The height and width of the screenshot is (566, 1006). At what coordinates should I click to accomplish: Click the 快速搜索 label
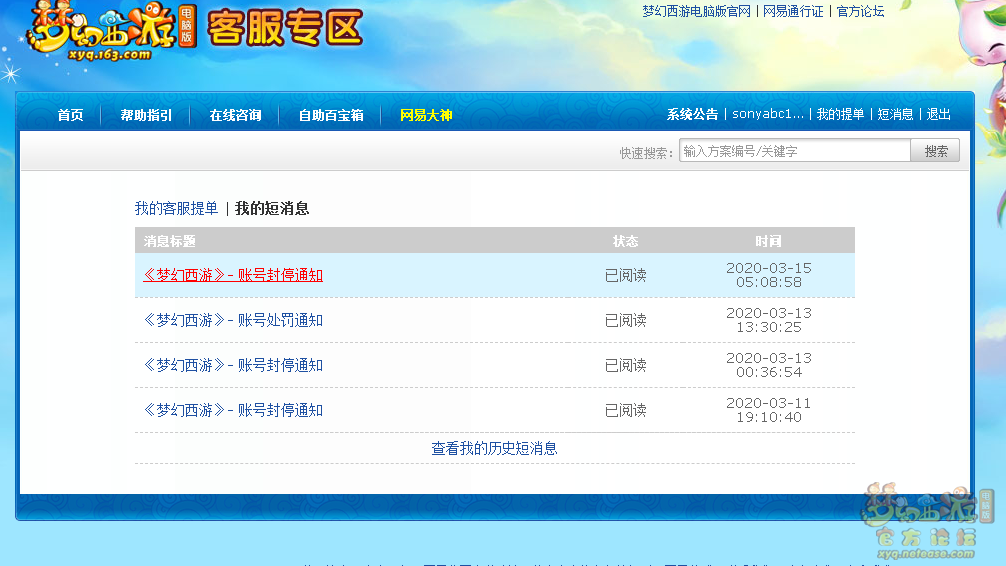point(645,153)
